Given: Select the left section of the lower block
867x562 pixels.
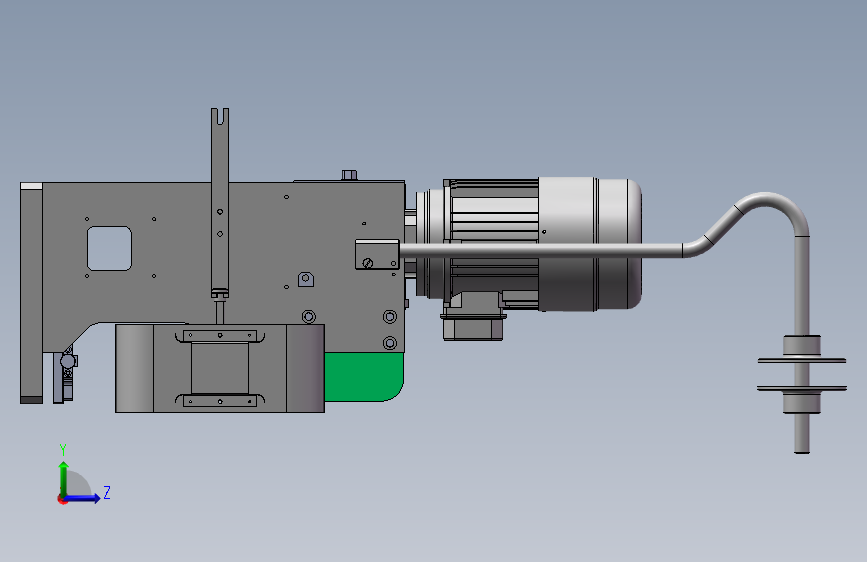Looking at the screenshot, I should tap(134, 368).
